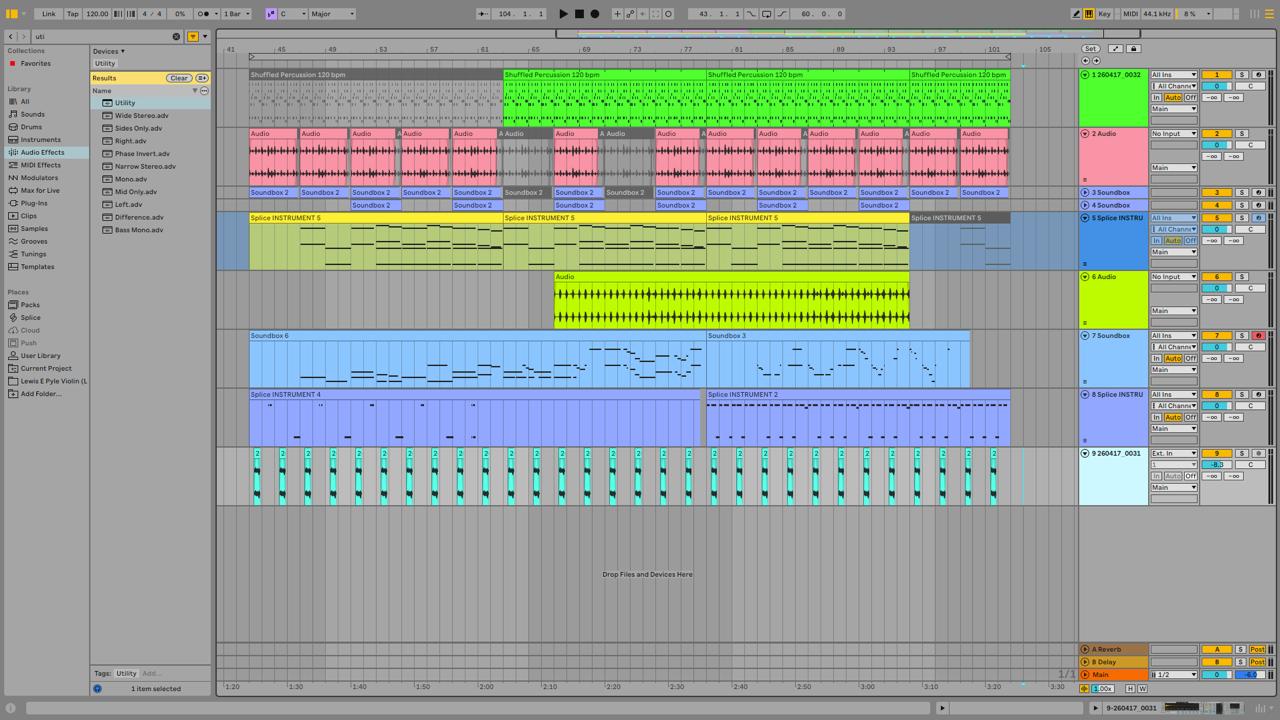Open 2 Audio No Input dropdown
The height and width of the screenshot is (720, 1280).
(x=1174, y=134)
